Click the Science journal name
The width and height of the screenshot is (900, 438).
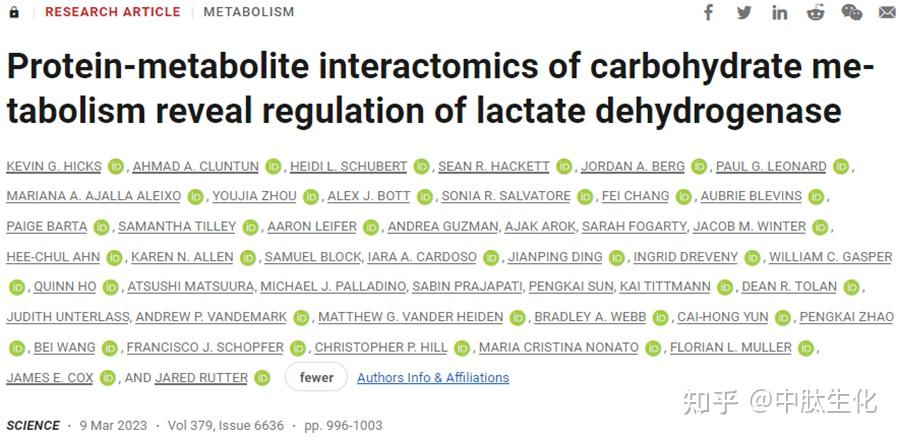coord(33,425)
